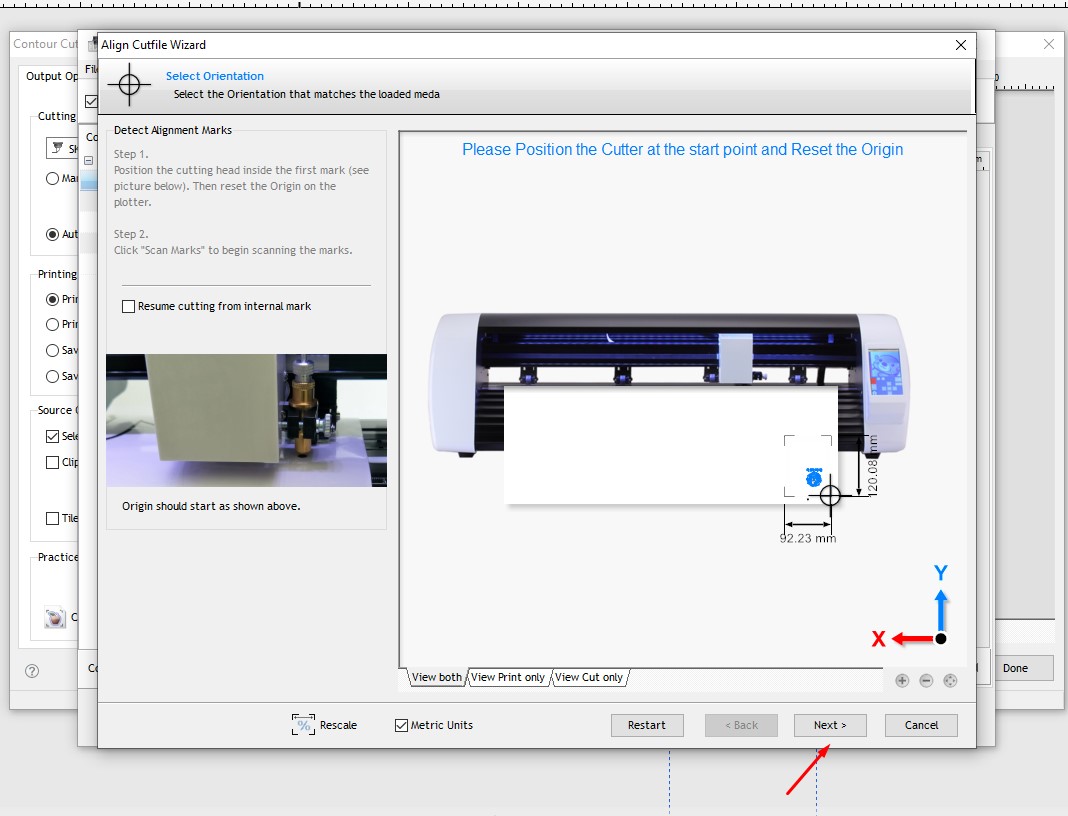Toggle the Clip checkbox under Source
Viewport: 1068px width, 816px height.
(x=52, y=462)
